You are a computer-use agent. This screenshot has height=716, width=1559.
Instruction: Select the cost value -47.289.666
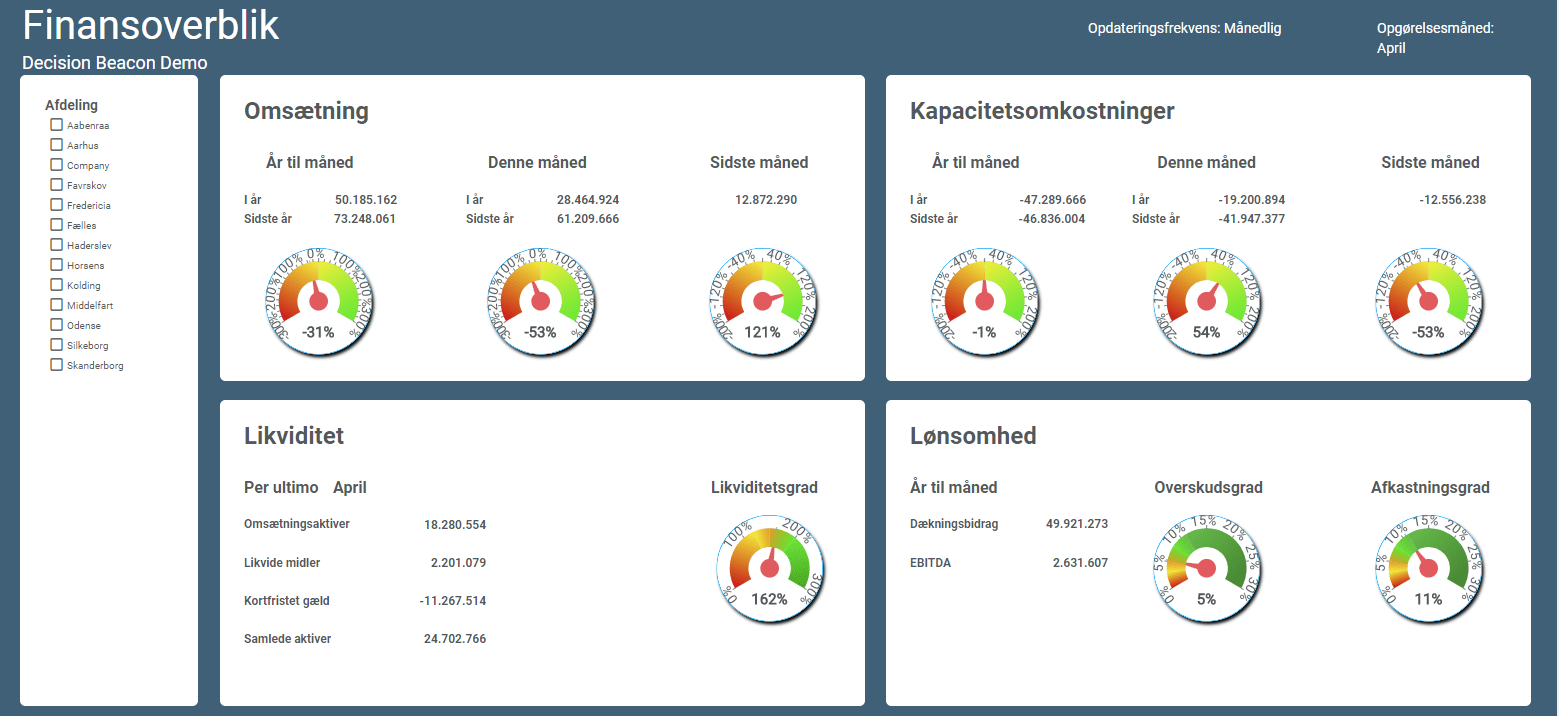tap(1052, 200)
